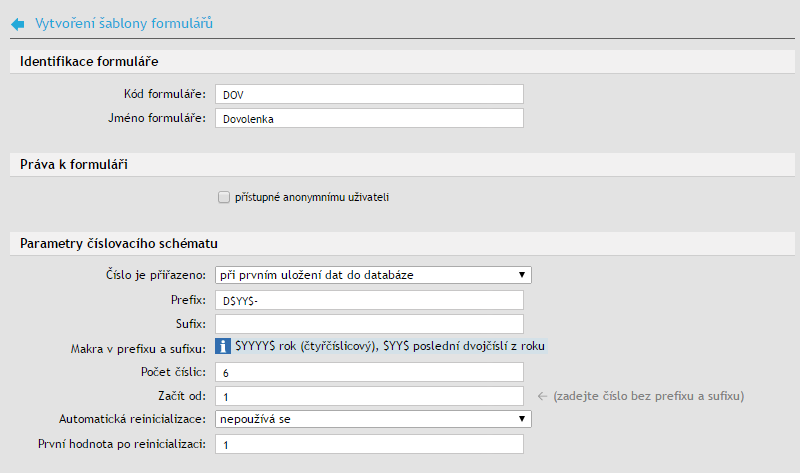Click the 'přístupné anonymnímu uživateli' label text

point(311,197)
